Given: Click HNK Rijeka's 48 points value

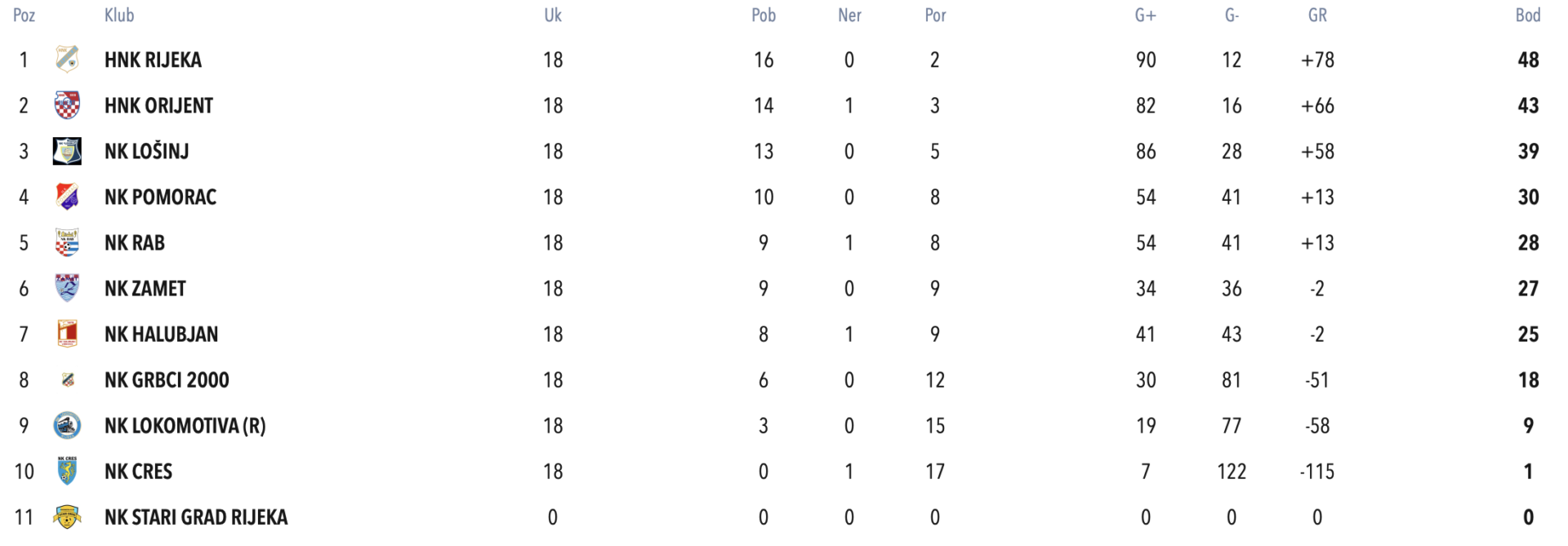Looking at the screenshot, I should (x=1528, y=60).
